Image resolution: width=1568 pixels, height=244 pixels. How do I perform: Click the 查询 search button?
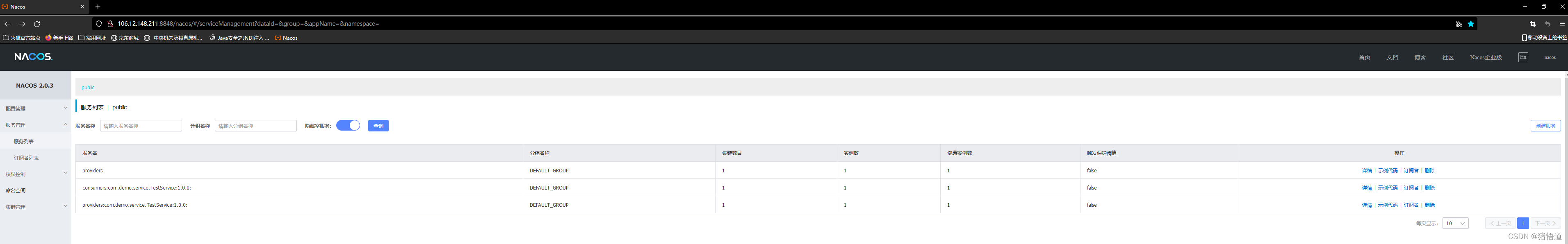point(378,125)
